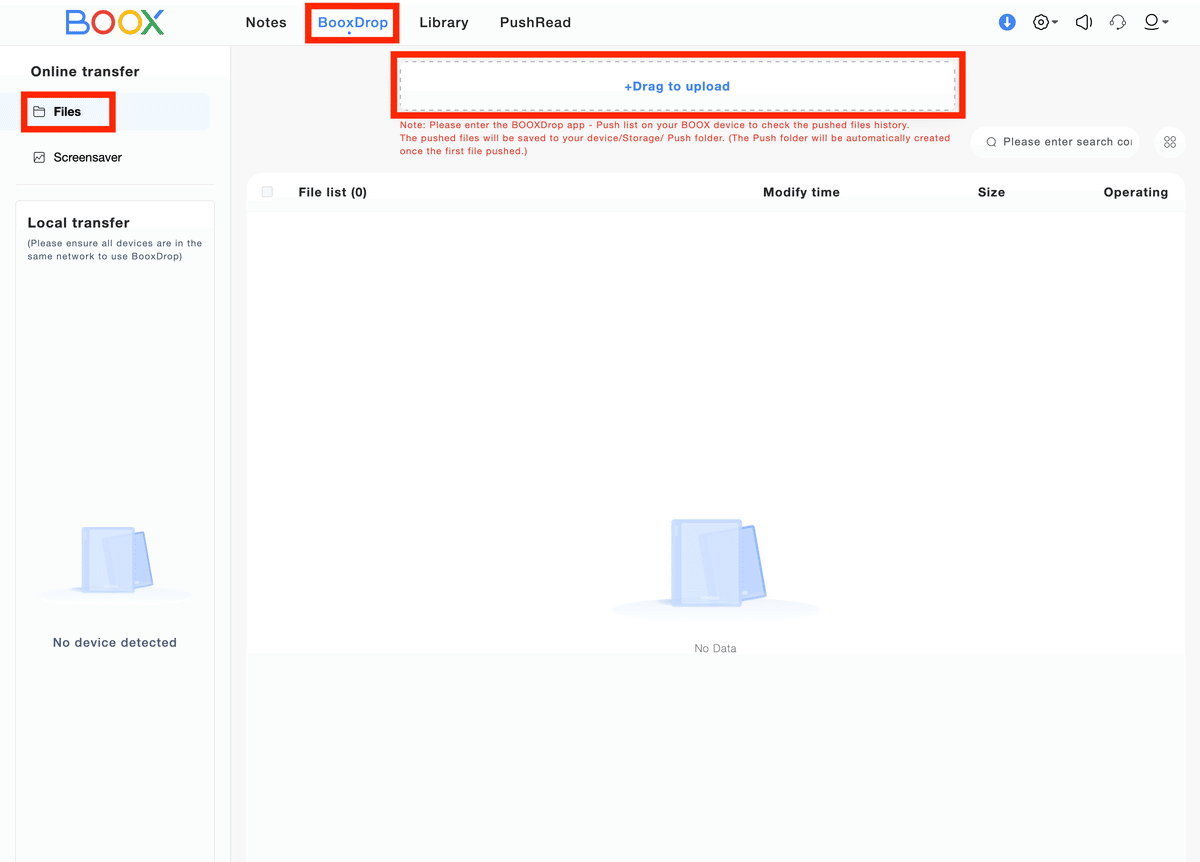Click the Drag to upload area
The image size is (1200, 862).
pos(677,86)
